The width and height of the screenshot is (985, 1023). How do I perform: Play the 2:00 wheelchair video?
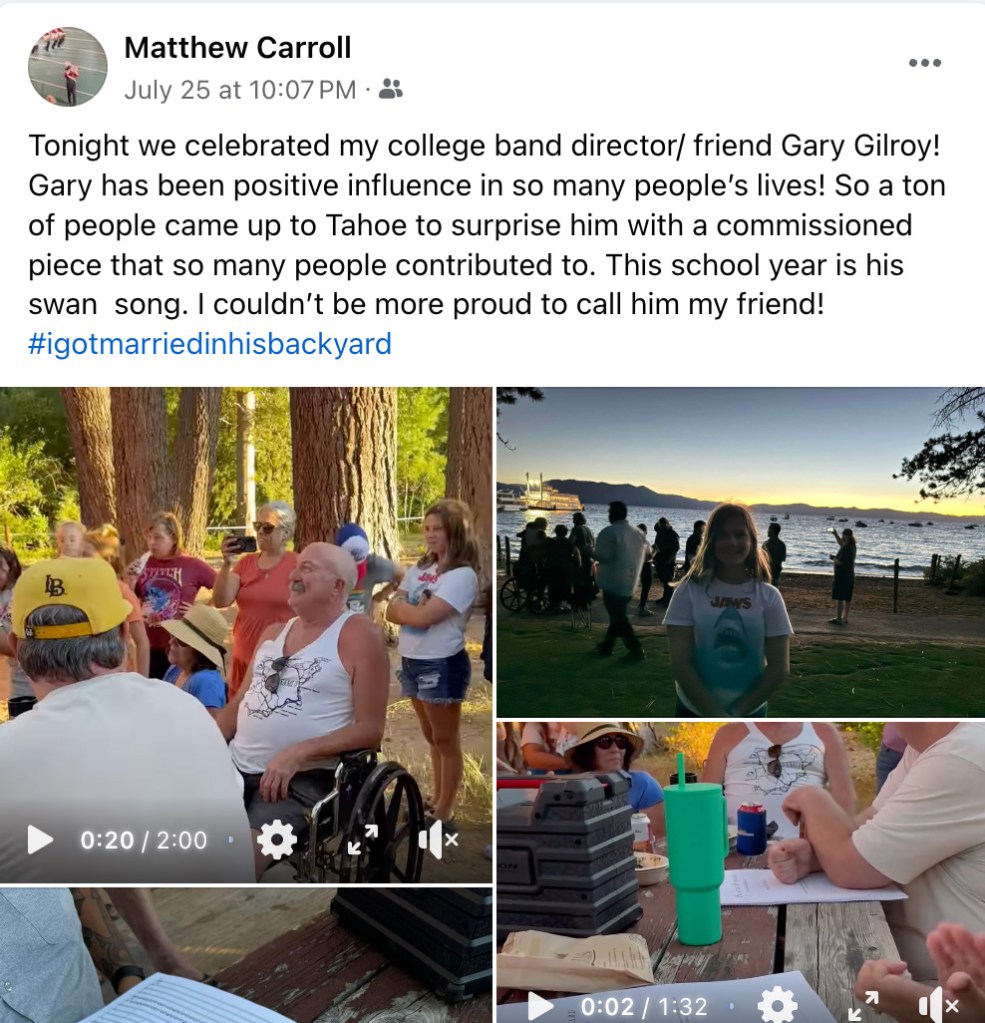pyautogui.click(x=40, y=840)
